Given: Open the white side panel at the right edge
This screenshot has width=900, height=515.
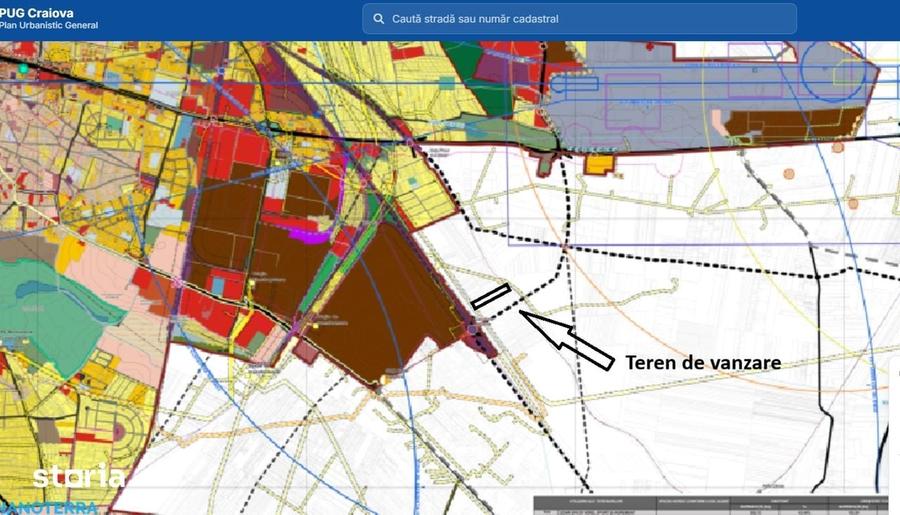Looking at the screenshot, I should click(894, 433).
